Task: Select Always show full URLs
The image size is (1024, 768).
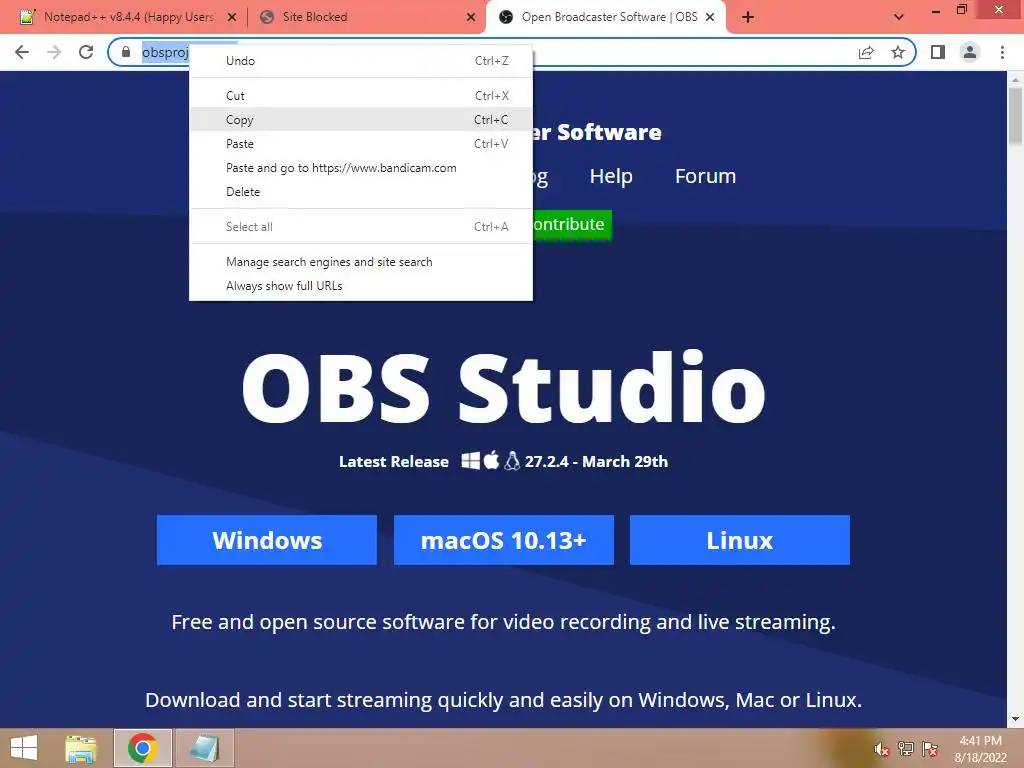Action: click(360, 286)
